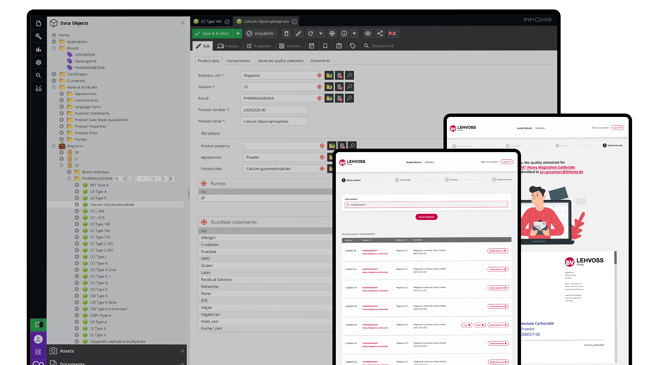Image resolution: width=650 pixels, height=365 pixels.
Task: Click the Show in tree target icon
Action: click(x=332, y=34)
